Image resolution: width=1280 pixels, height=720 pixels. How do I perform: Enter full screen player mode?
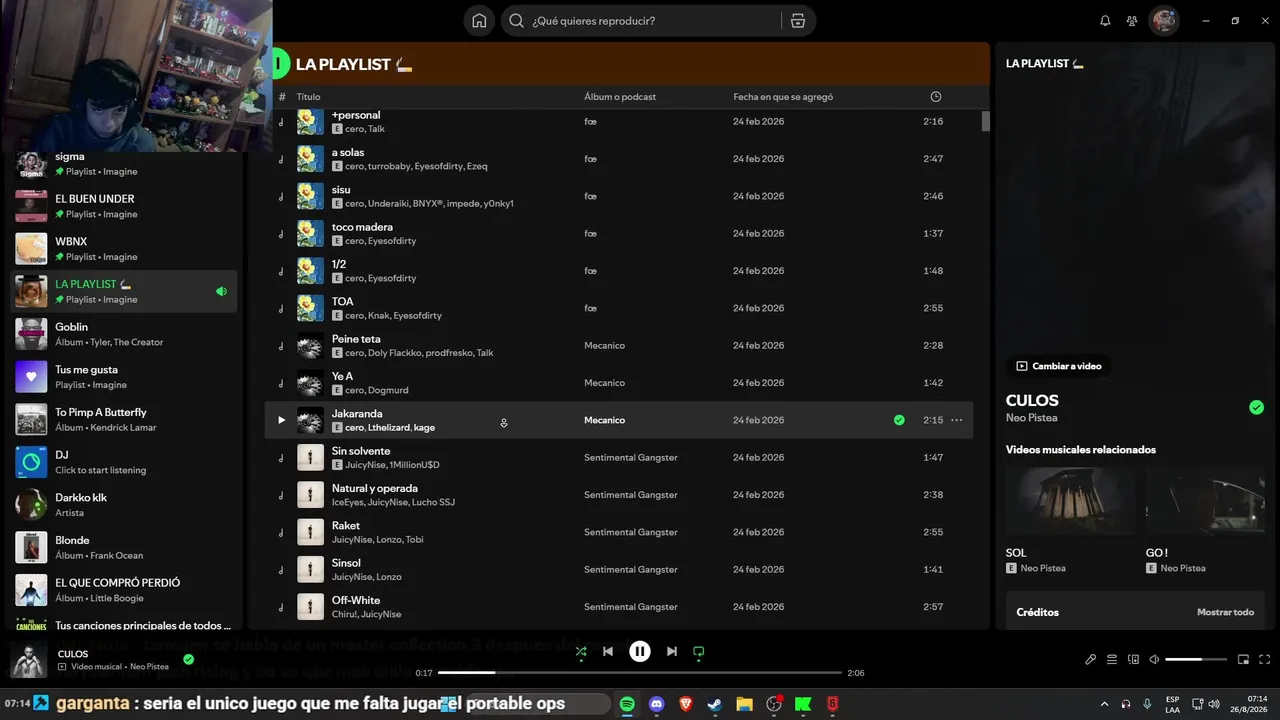[x=1265, y=660]
